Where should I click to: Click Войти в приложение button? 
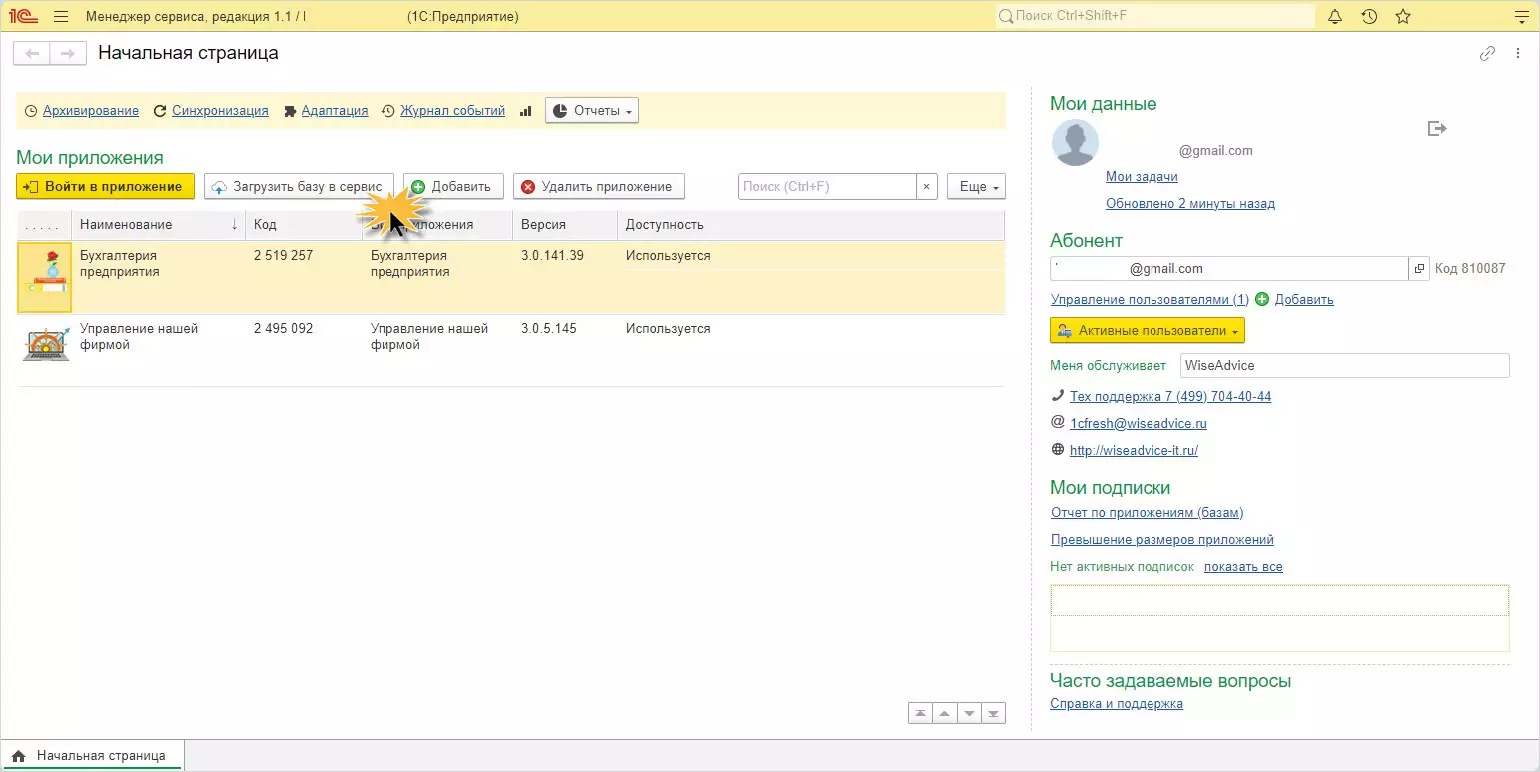pos(105,187)
